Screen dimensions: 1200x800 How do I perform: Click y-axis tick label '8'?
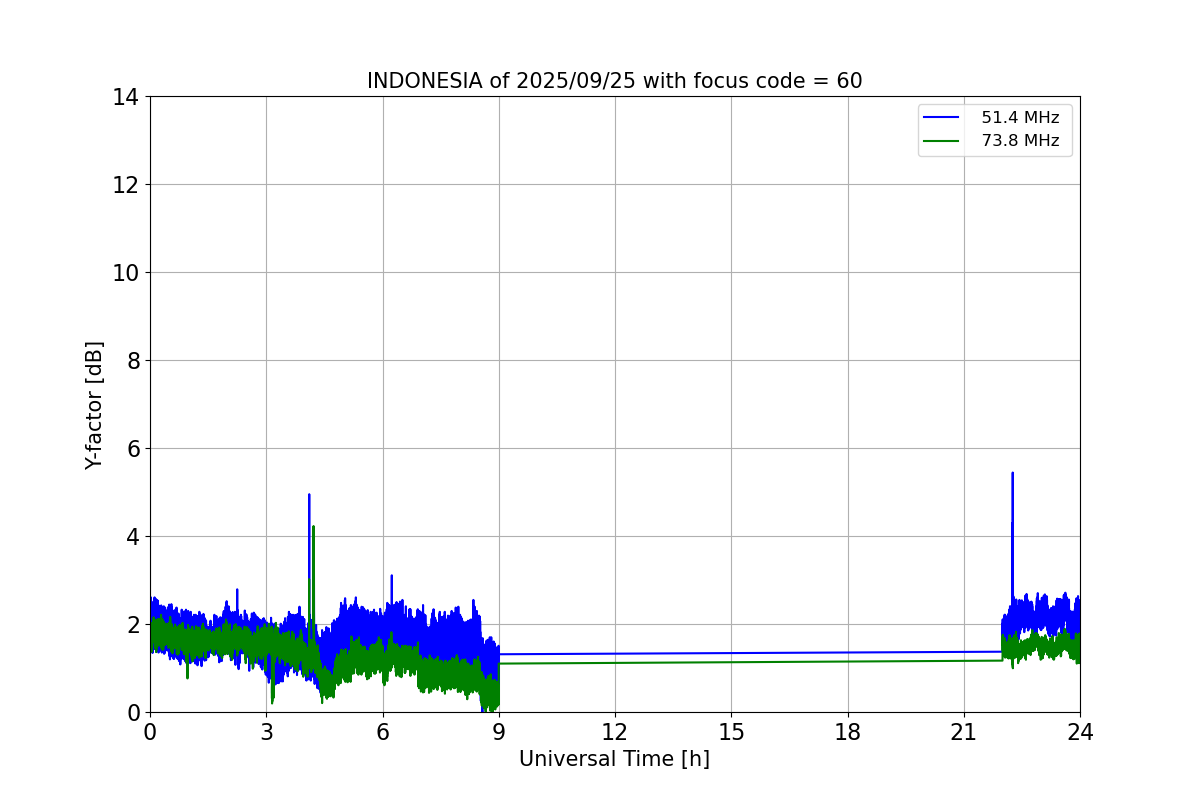[x=132, y=361]
